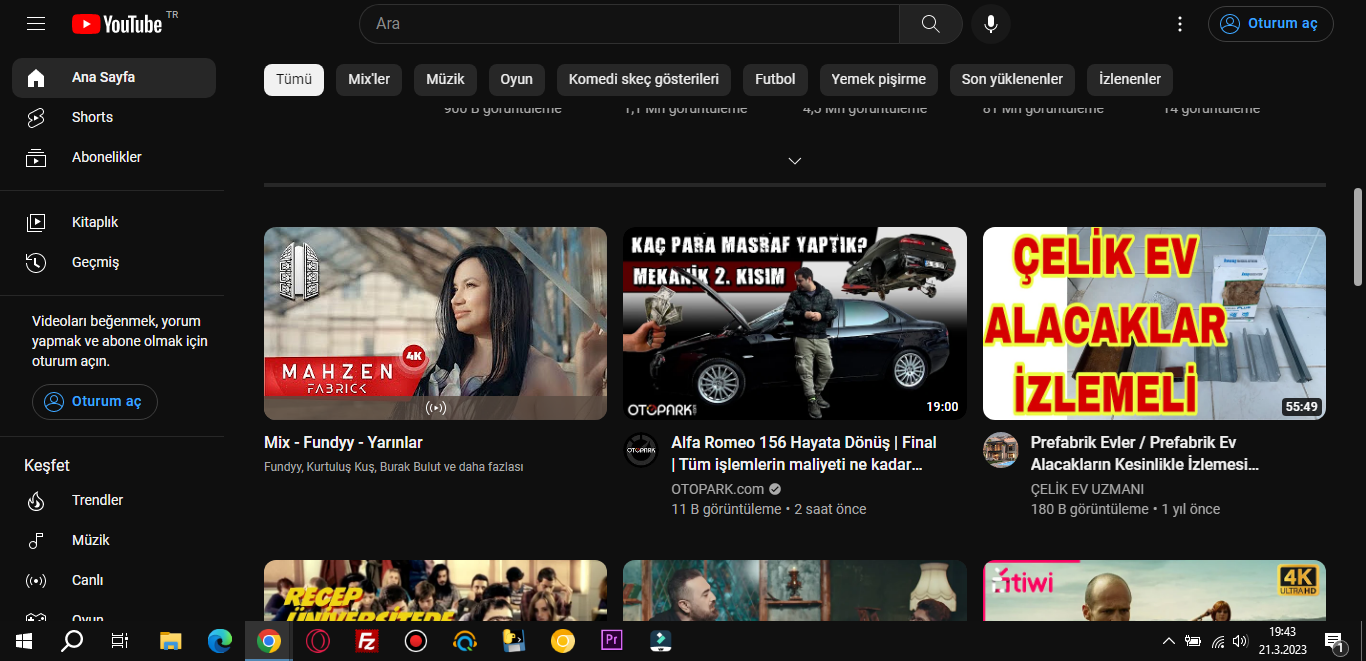Open Prefabrik Evler video title
This screenshot has height=661, width=1366.
[1145, 453]
